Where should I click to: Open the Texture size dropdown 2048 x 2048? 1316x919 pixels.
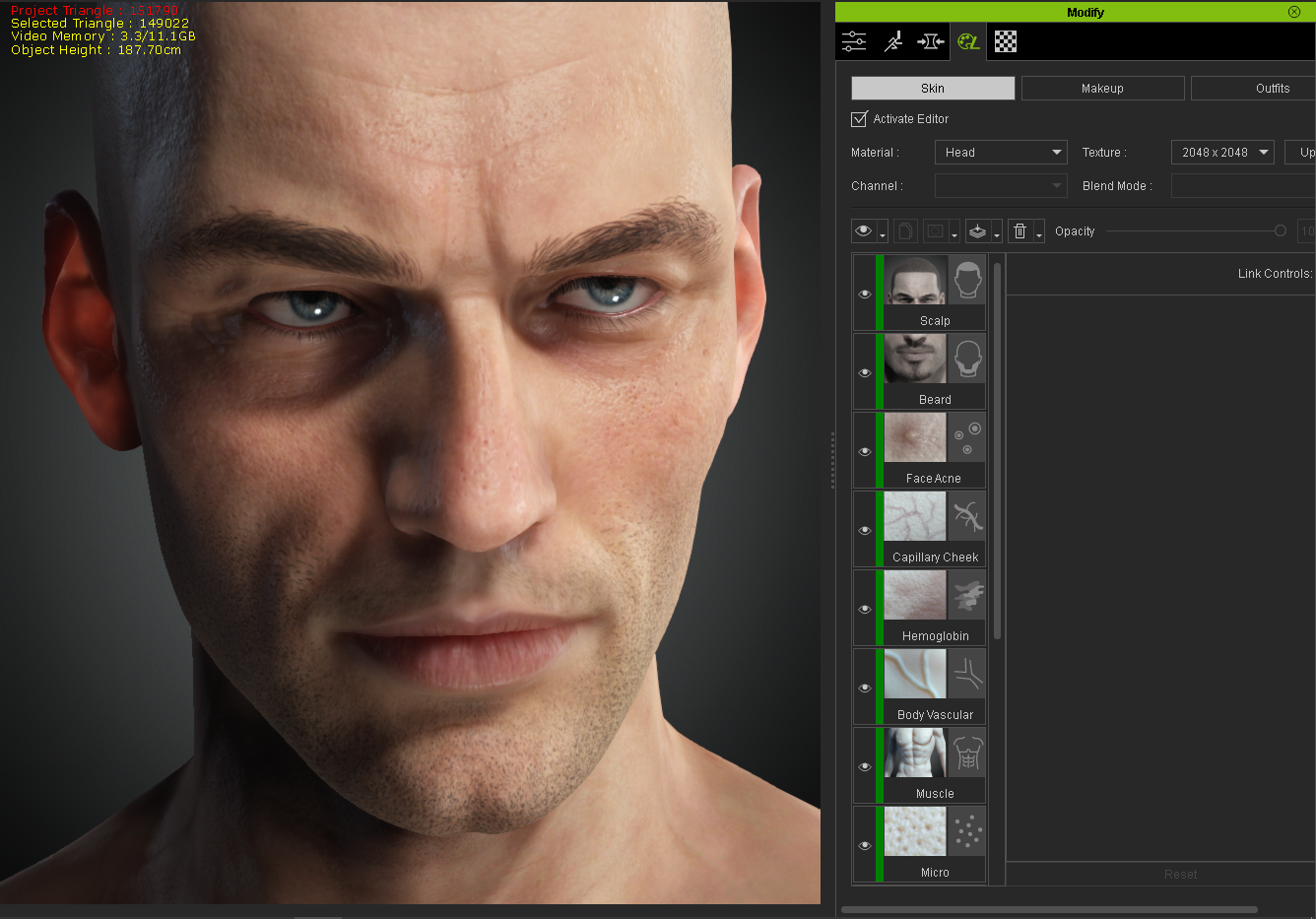[x=1222, y=153]
